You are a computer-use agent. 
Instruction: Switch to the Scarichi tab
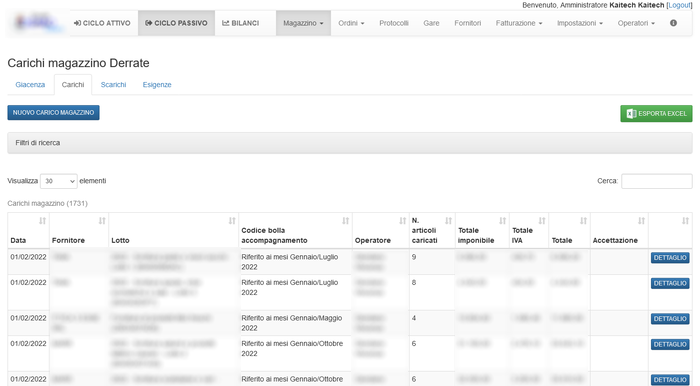[113, 85]
